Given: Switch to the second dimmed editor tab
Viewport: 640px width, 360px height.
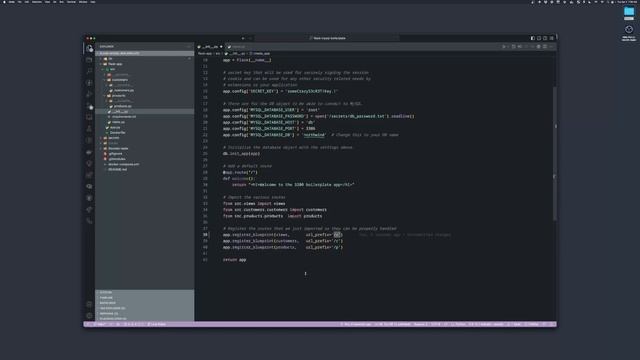Looking at the screenshot, I should coord(237,47).
